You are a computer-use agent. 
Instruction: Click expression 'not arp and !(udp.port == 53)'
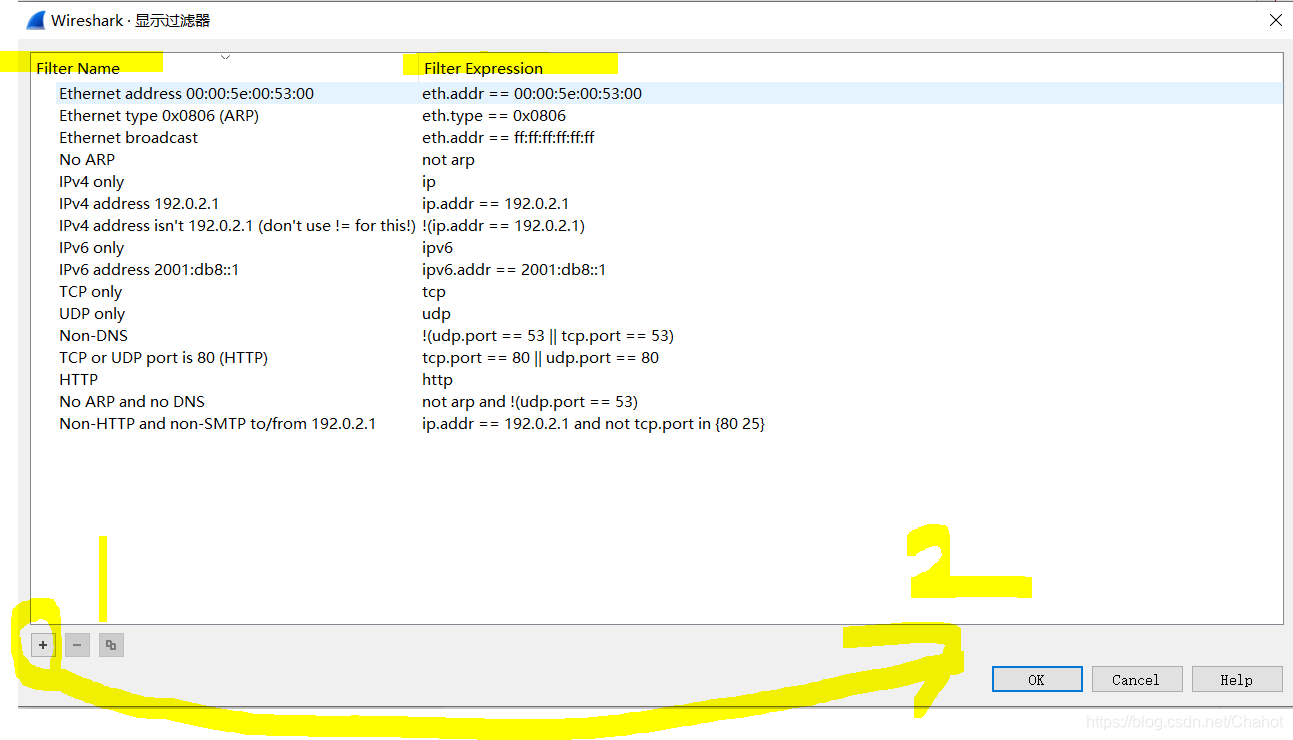point(530,401)
